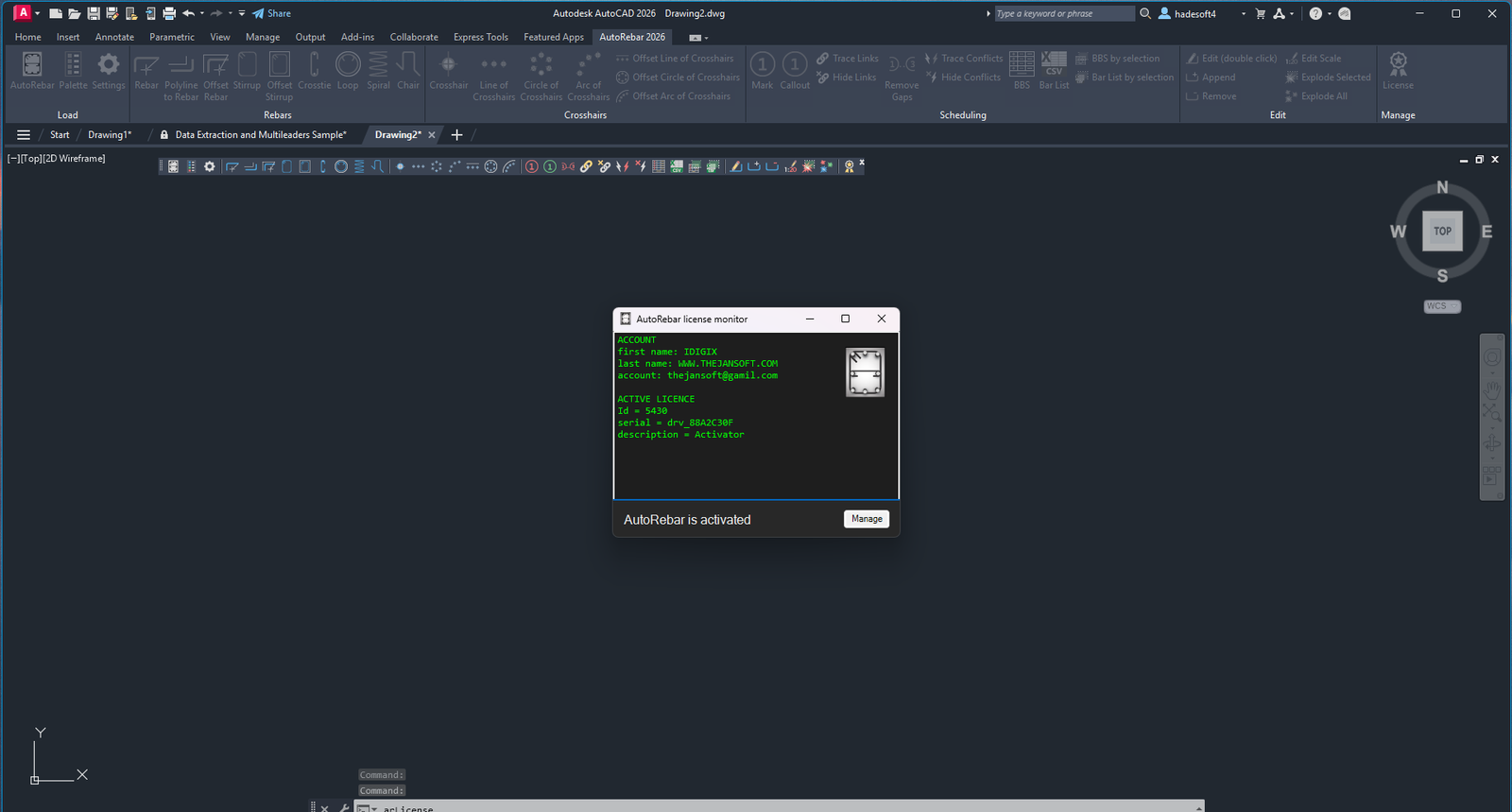Click the Plot printer icon
Screen dimensions: 1512x812
tap(169, 13)
